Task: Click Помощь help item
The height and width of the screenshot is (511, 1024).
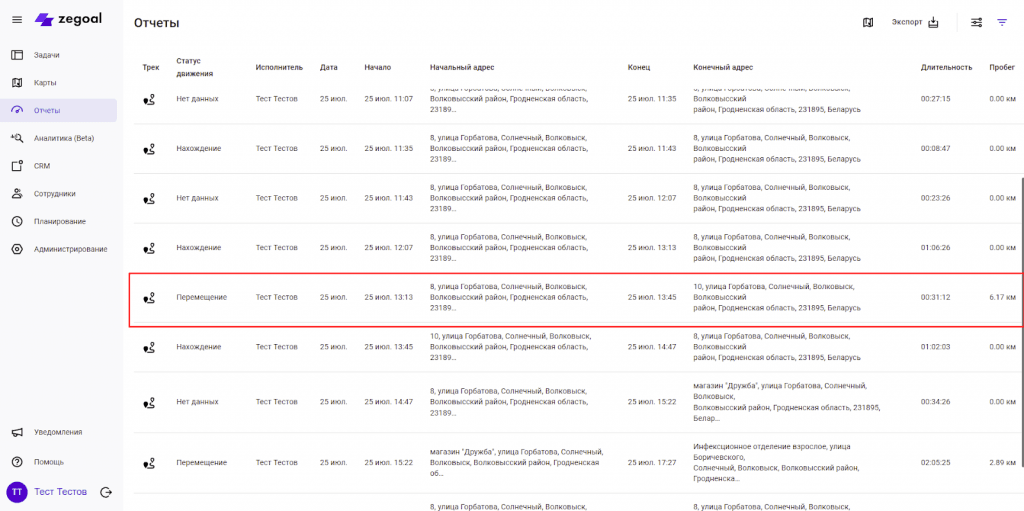Action: [48, 462]
